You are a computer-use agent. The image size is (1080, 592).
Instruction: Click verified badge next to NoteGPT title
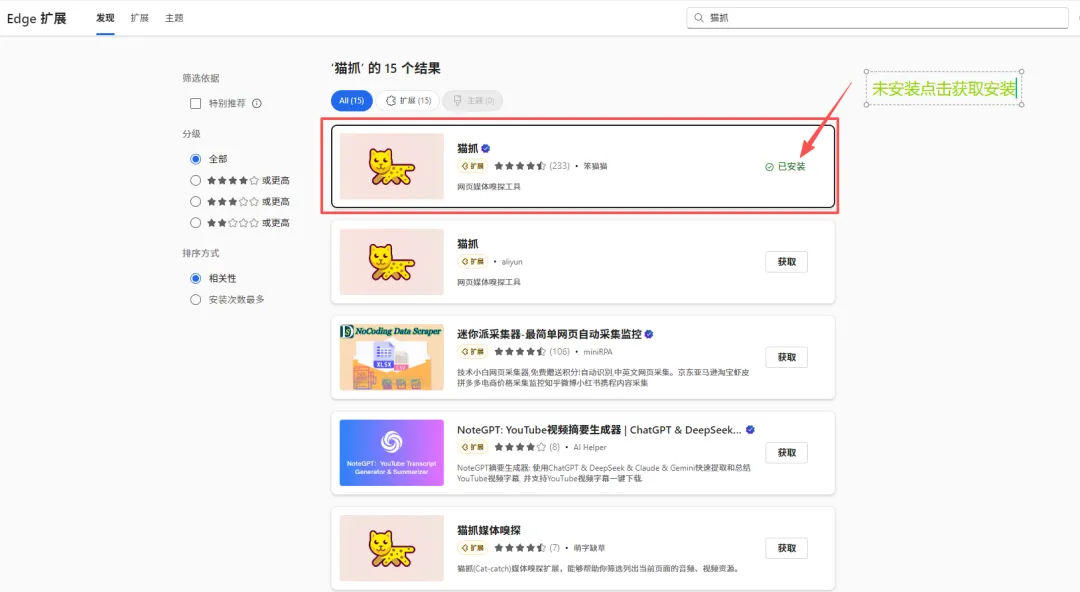click(750, 429)
